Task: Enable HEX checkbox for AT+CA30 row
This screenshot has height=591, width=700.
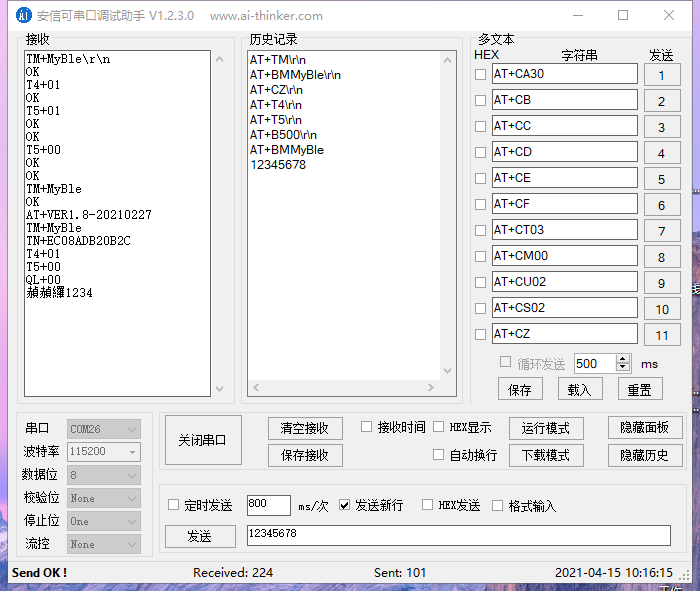Action: point(480,74)
